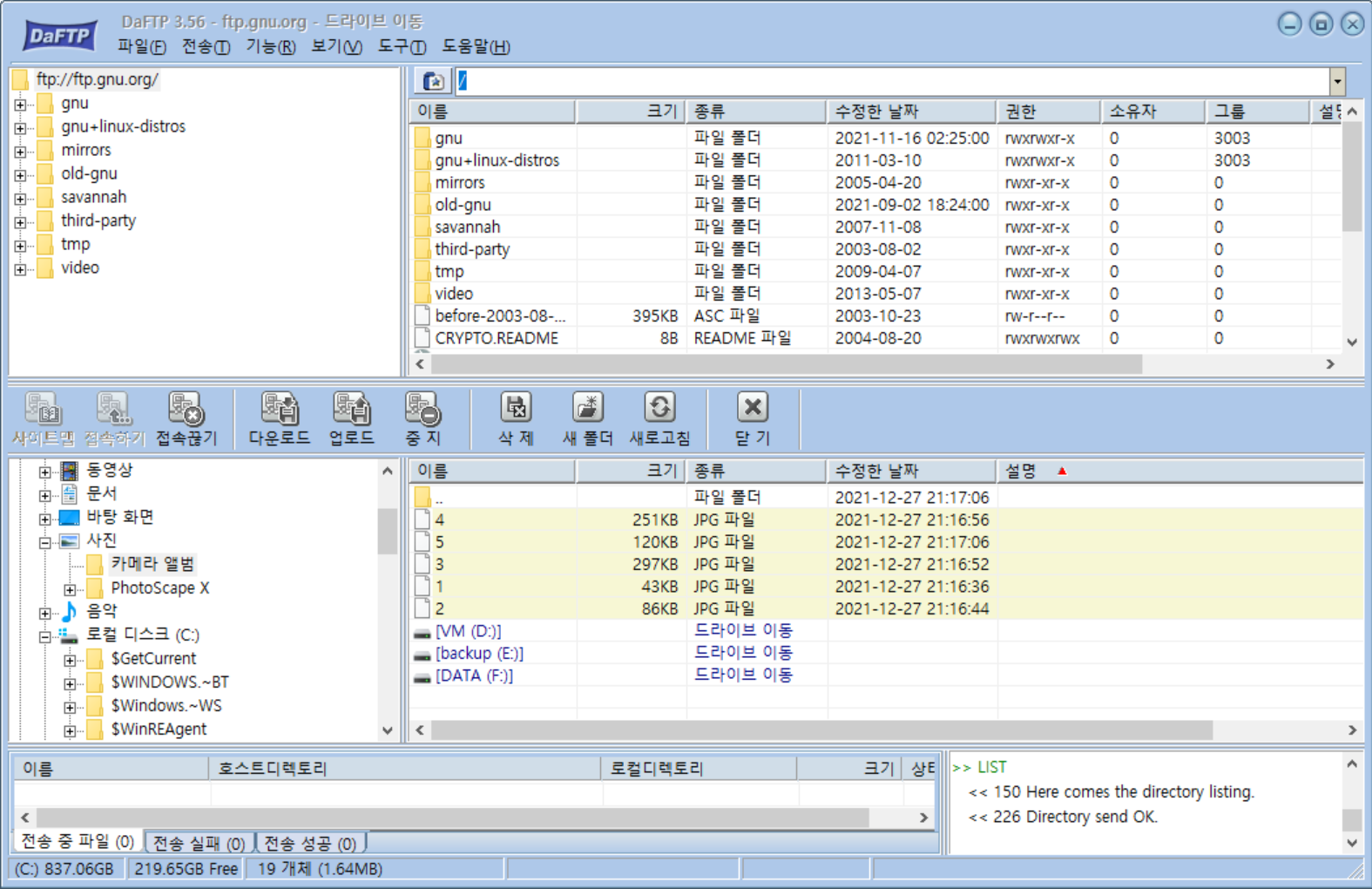Select the [VM (D:)] drive icon
1372x889 pixels.
pyautogui.click(x=422, y=633)
